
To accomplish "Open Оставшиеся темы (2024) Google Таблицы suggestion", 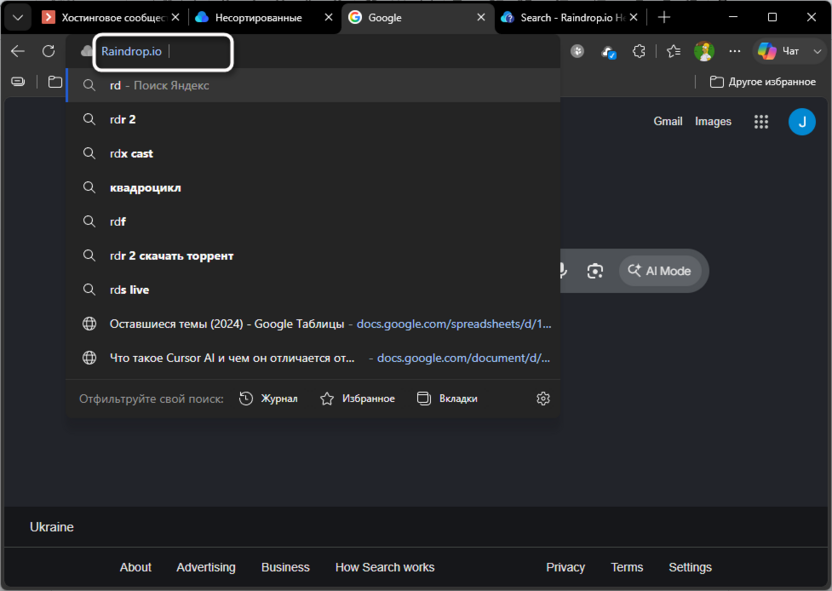I will point(313,324).
